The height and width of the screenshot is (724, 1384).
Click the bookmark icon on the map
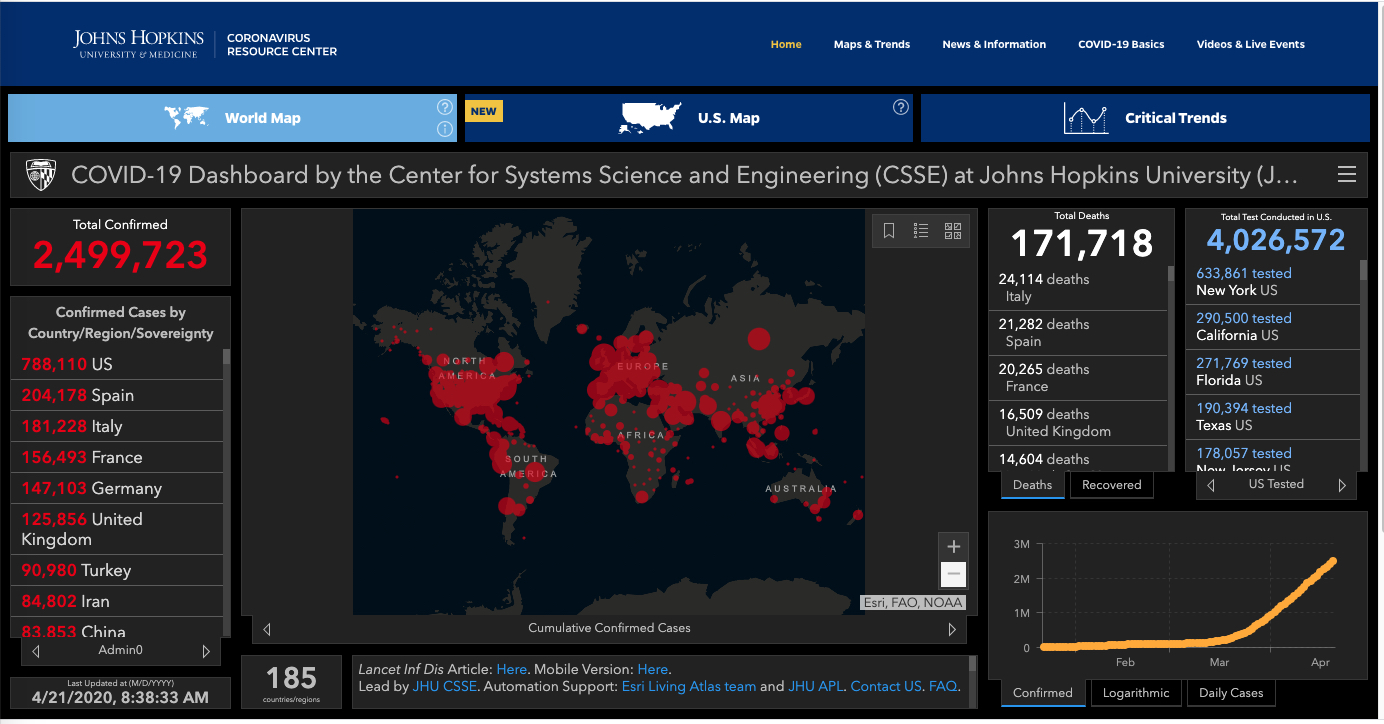point(889,231)
